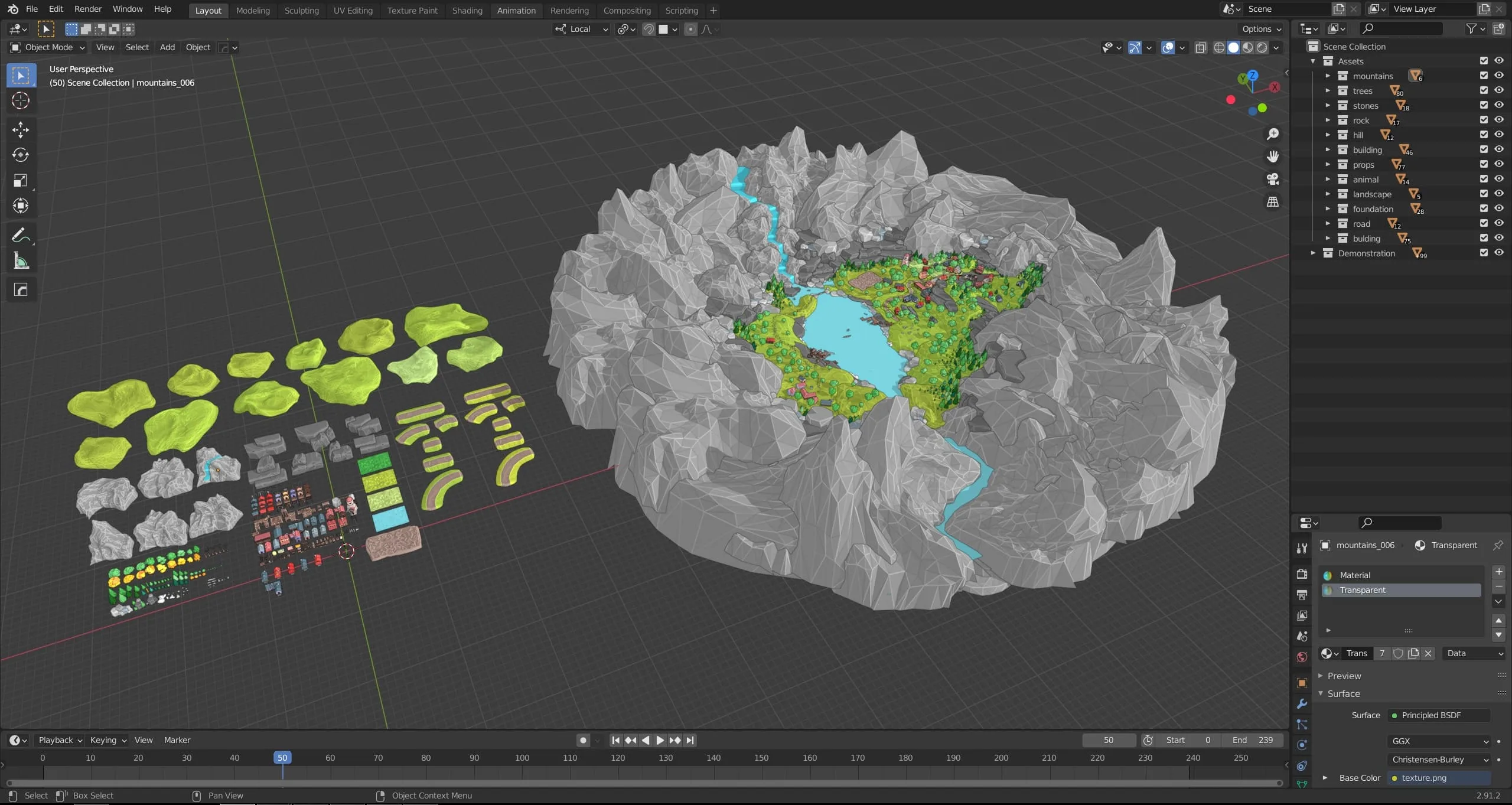Open the Data link dropdown
Screen dimensions: 1512x805
1474,653
